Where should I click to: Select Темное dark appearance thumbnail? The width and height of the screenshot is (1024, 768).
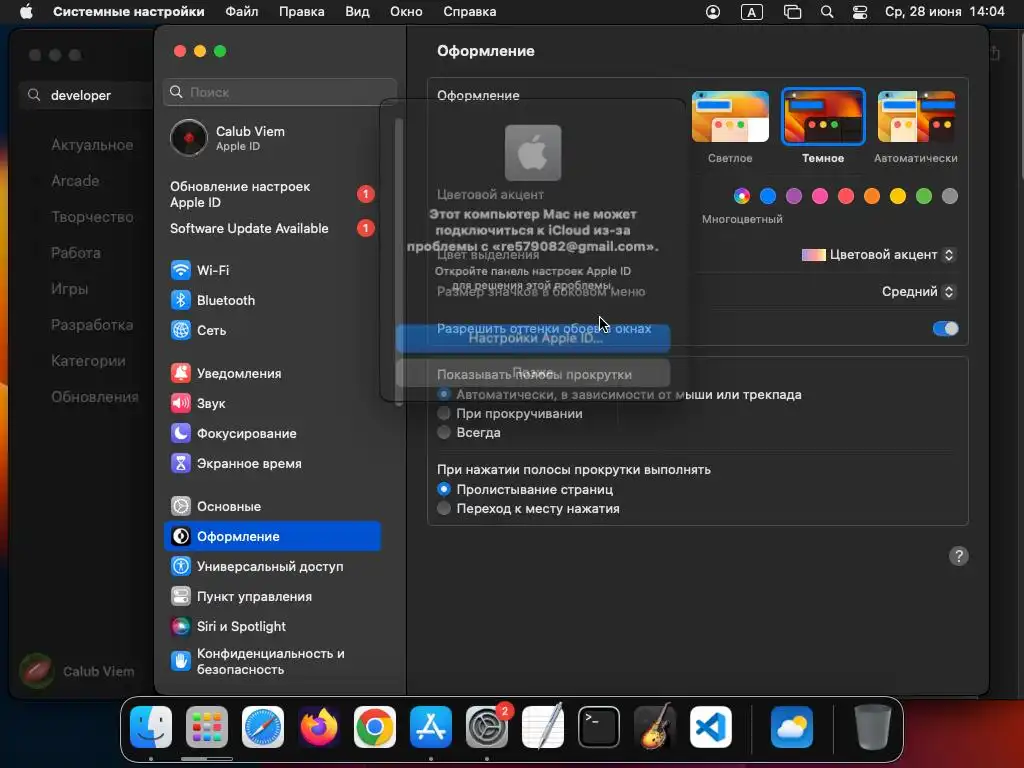824,117
